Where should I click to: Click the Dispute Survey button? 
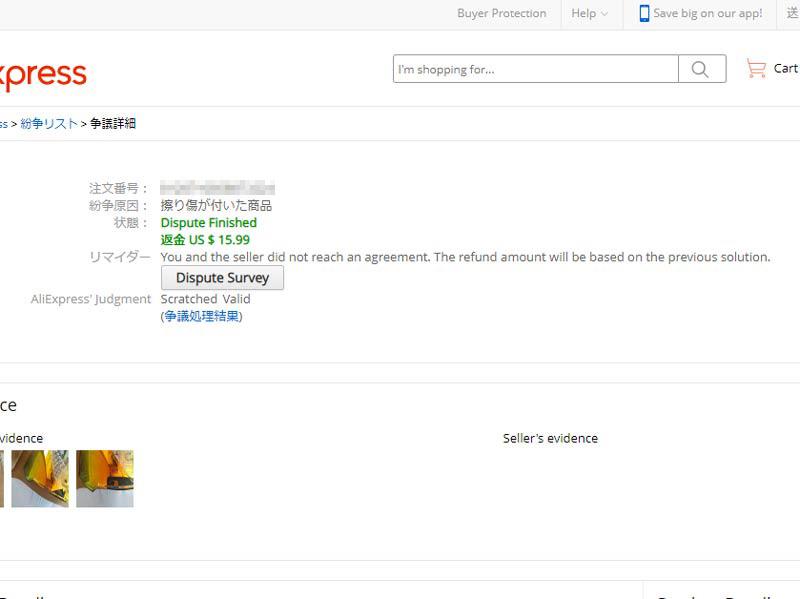[222, 278]
